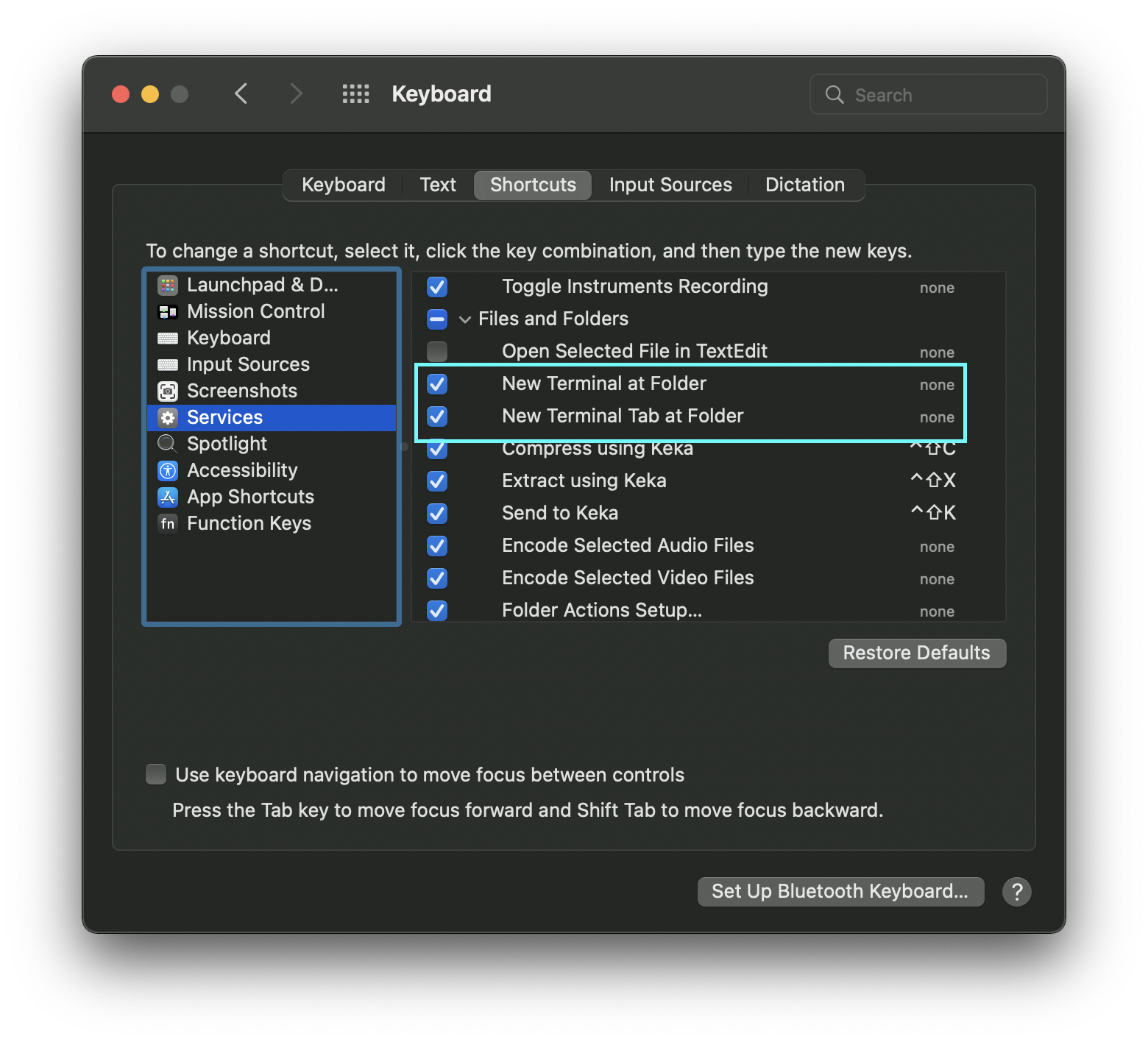Switch to the Input Sources tab
Viewport: 1148px width, 1042px height.
coord(670,185)
